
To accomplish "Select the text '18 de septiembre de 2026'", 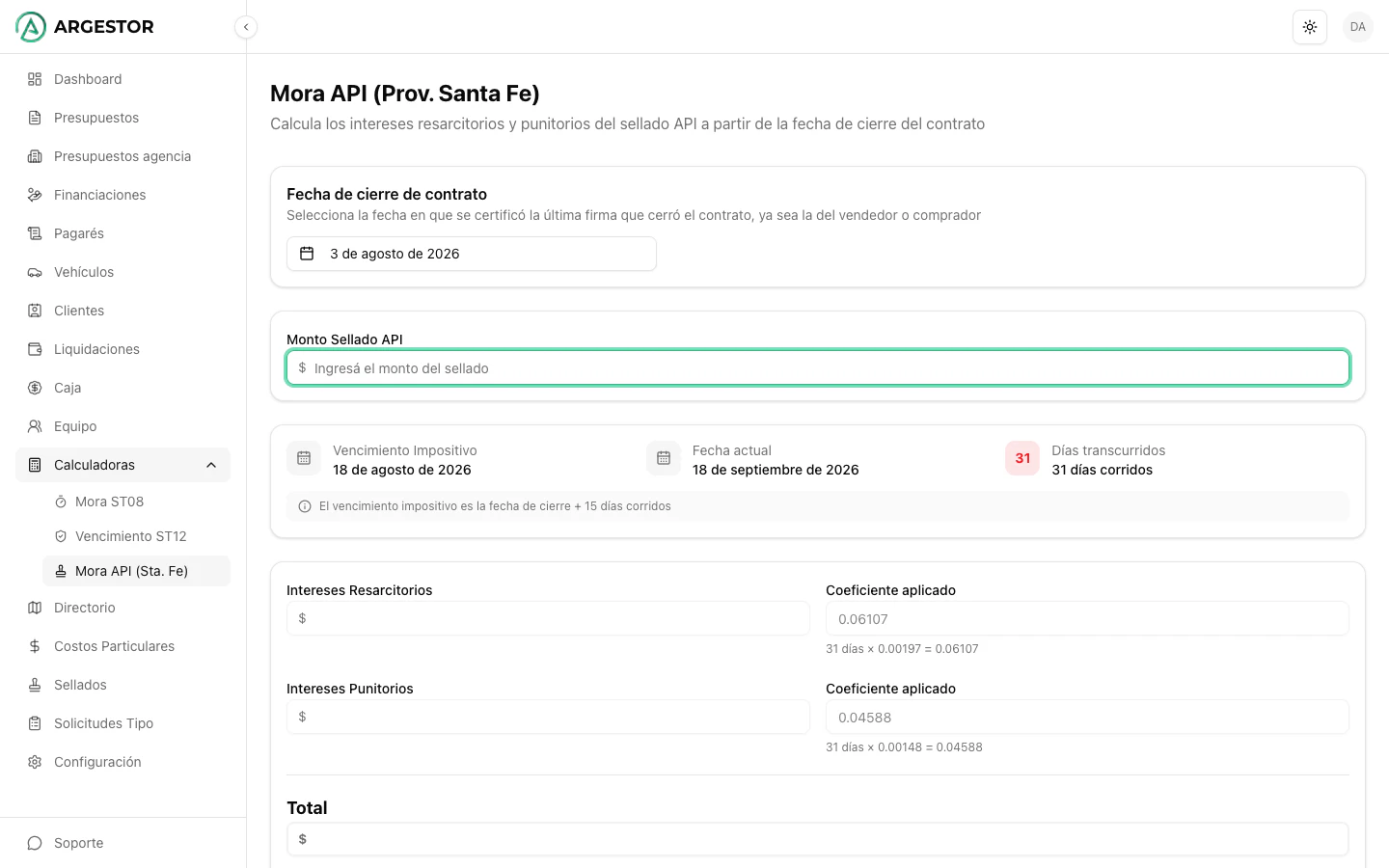I will coord(776,470).
